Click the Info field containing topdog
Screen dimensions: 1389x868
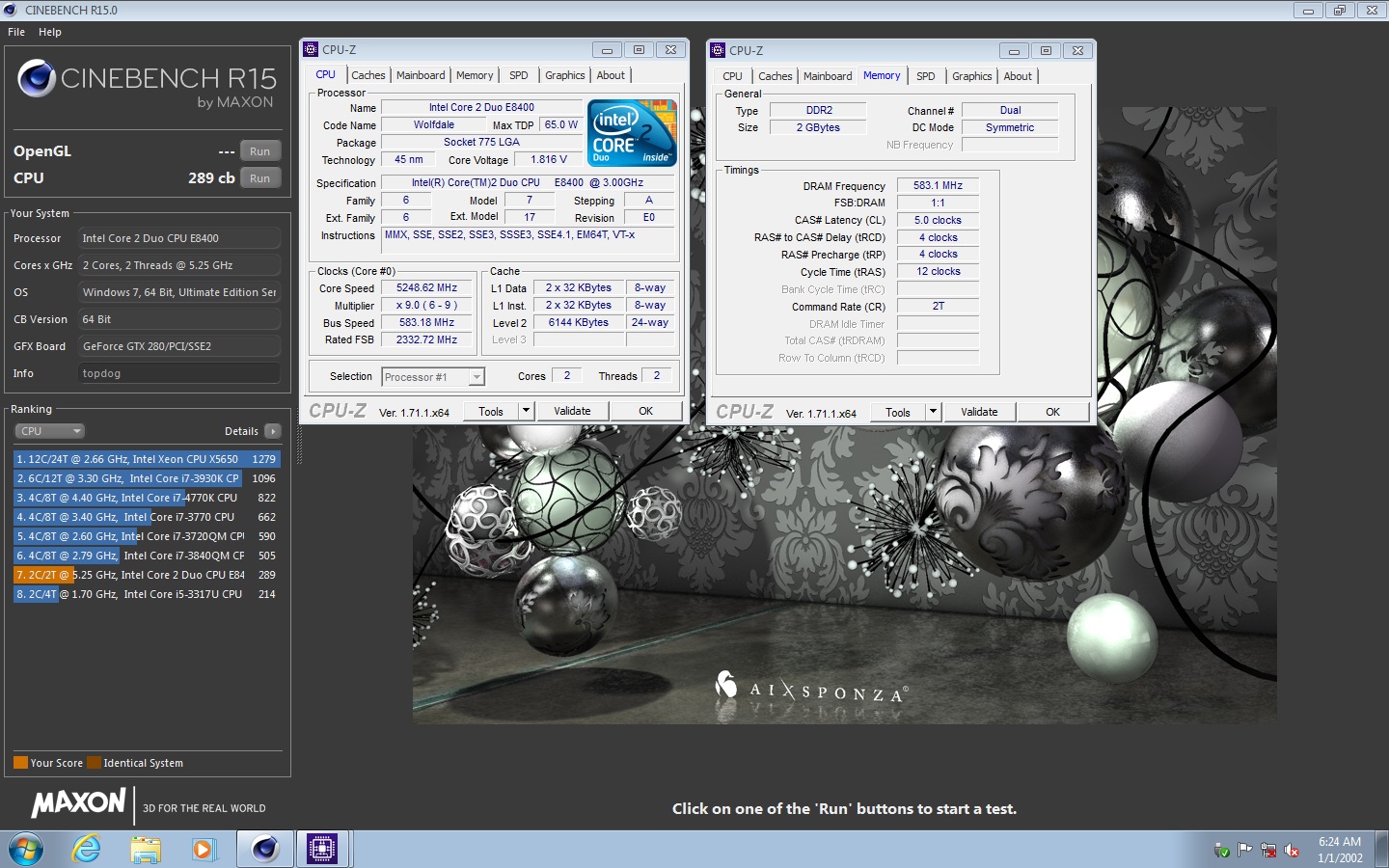[179, 373]
